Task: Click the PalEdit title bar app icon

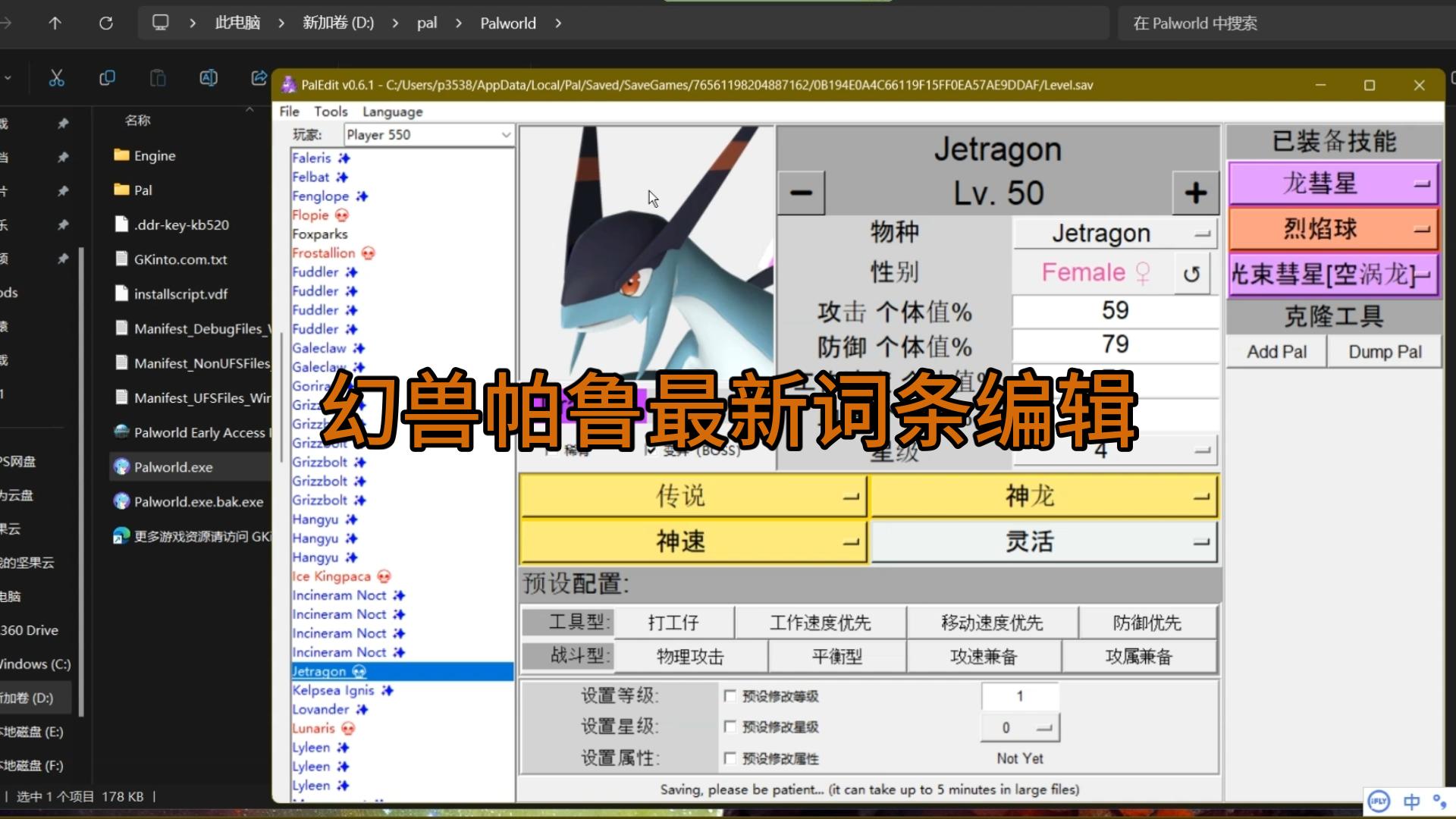Action: click(x=288, y=85)
